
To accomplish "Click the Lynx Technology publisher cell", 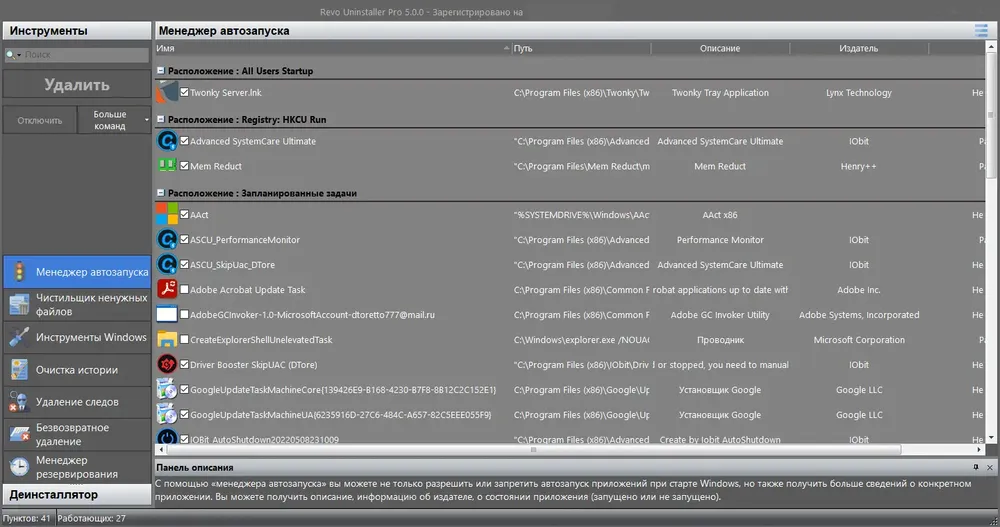I will point(859,93).
